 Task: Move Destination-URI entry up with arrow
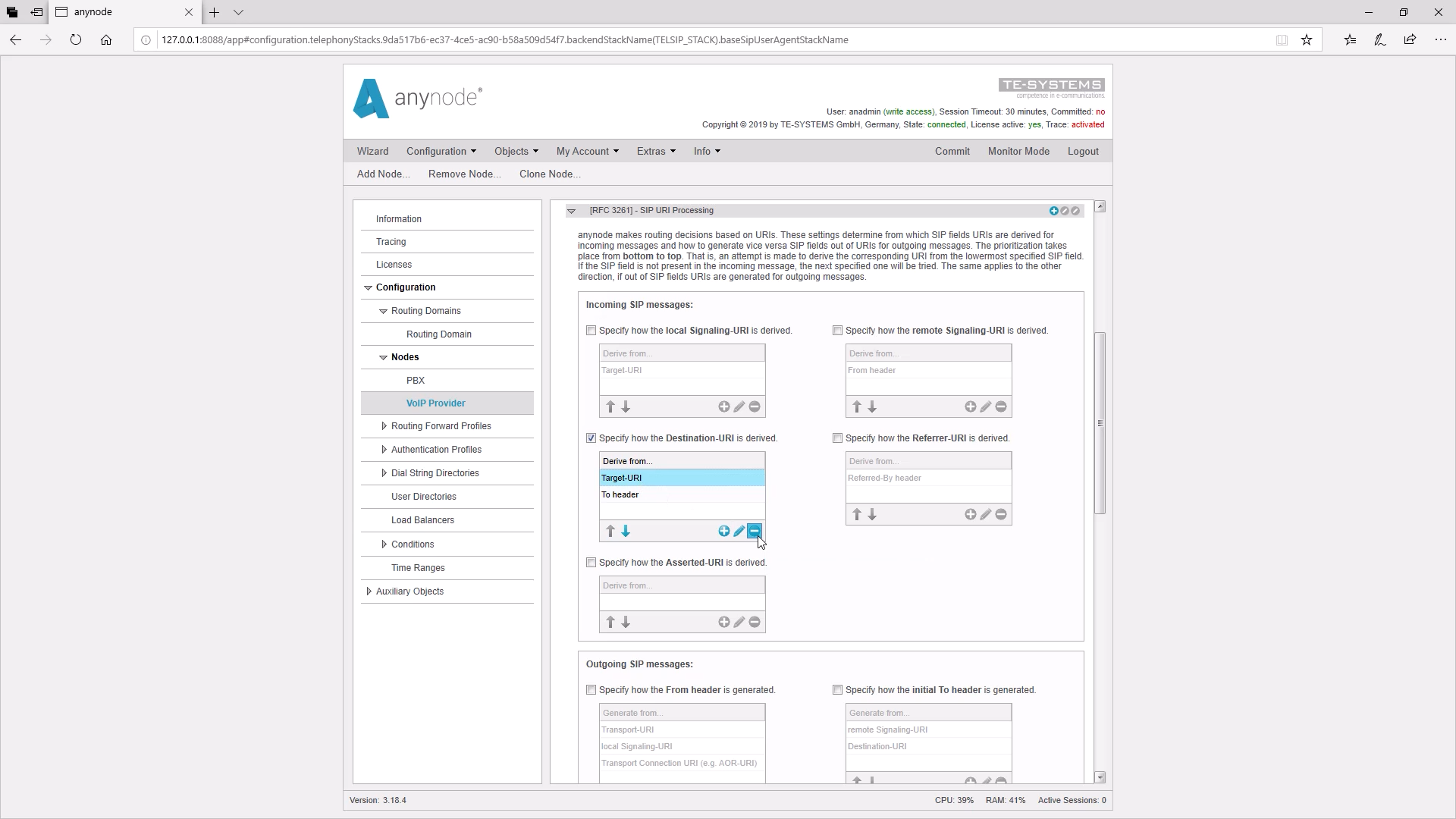coord(610,532)
